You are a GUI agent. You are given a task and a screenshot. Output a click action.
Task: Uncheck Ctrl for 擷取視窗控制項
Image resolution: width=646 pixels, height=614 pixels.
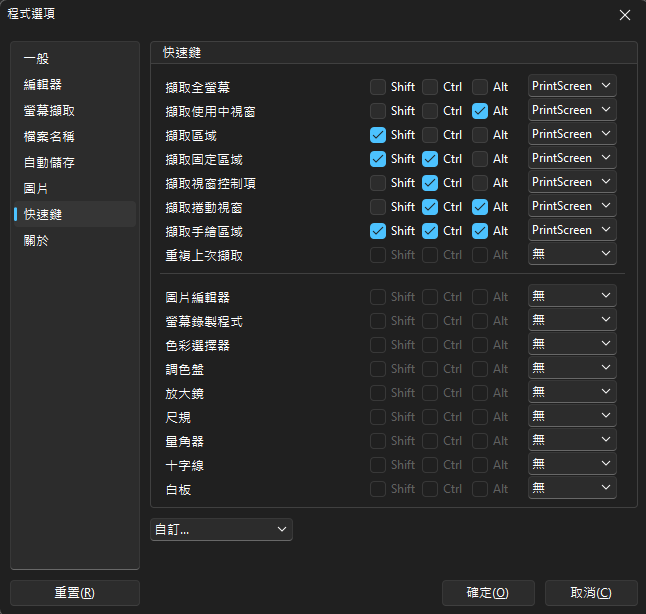pyautogui.click(x=430, y=183)
